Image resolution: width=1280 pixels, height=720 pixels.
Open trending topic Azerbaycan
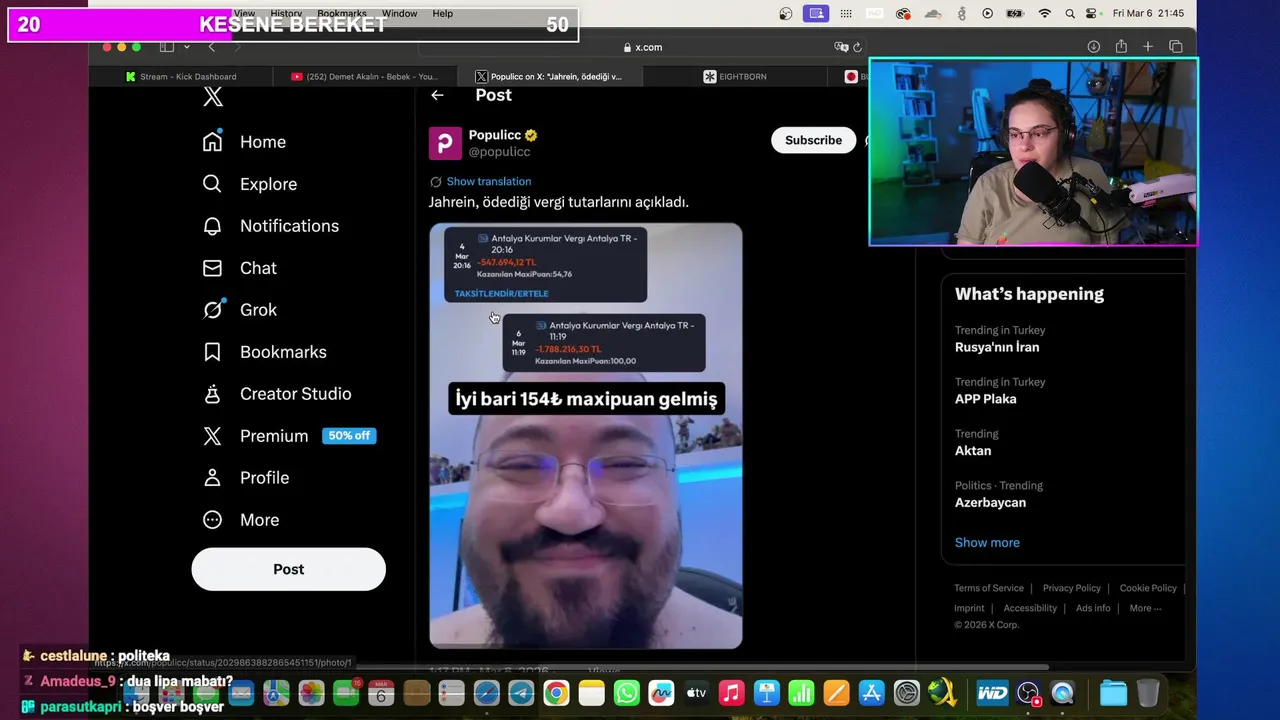tap(990, 503)
